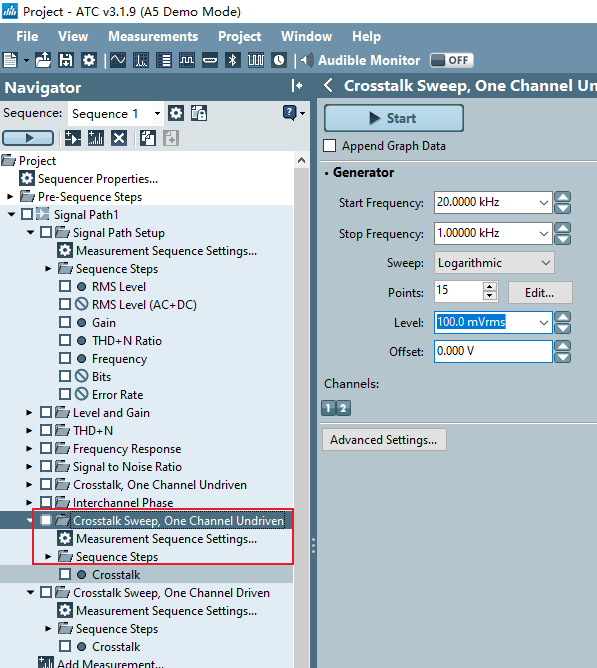Check the Signal Path Setup checkbox
Image resolution: width=597 pixels, height=668 pixels.
pos(46,232)
